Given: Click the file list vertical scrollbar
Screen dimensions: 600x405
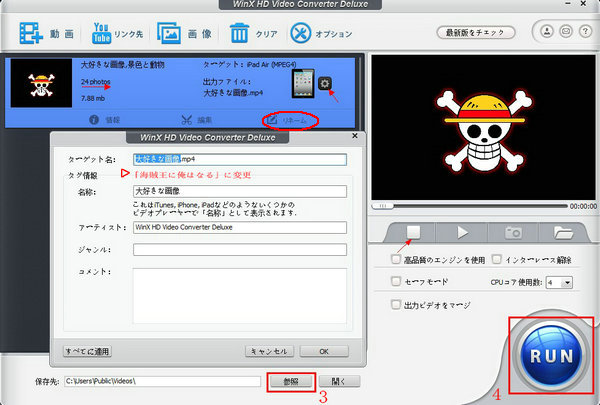Looking at the screenshot, I should 359,92.
